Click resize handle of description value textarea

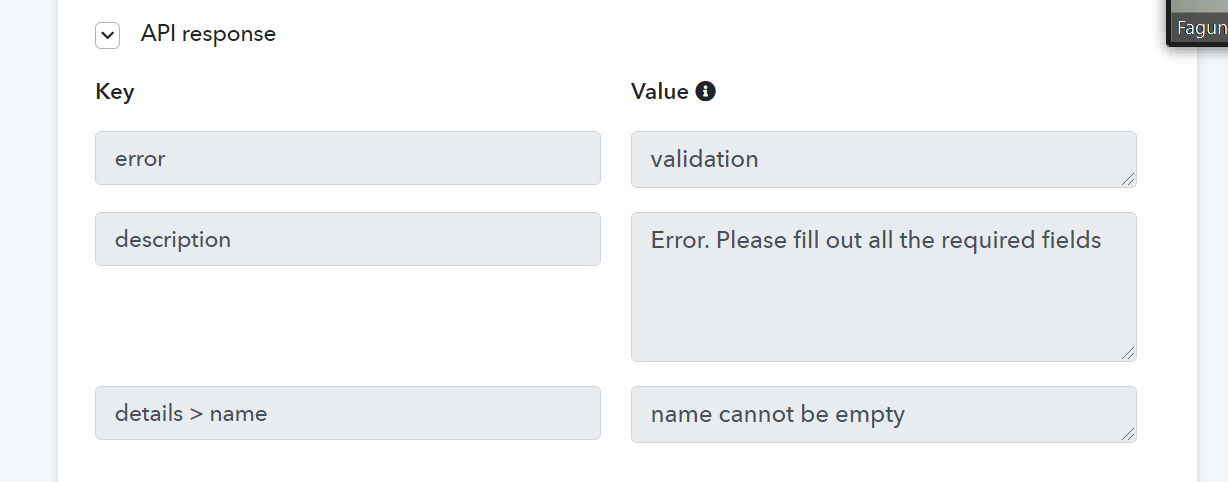(x=1127, y=352)
